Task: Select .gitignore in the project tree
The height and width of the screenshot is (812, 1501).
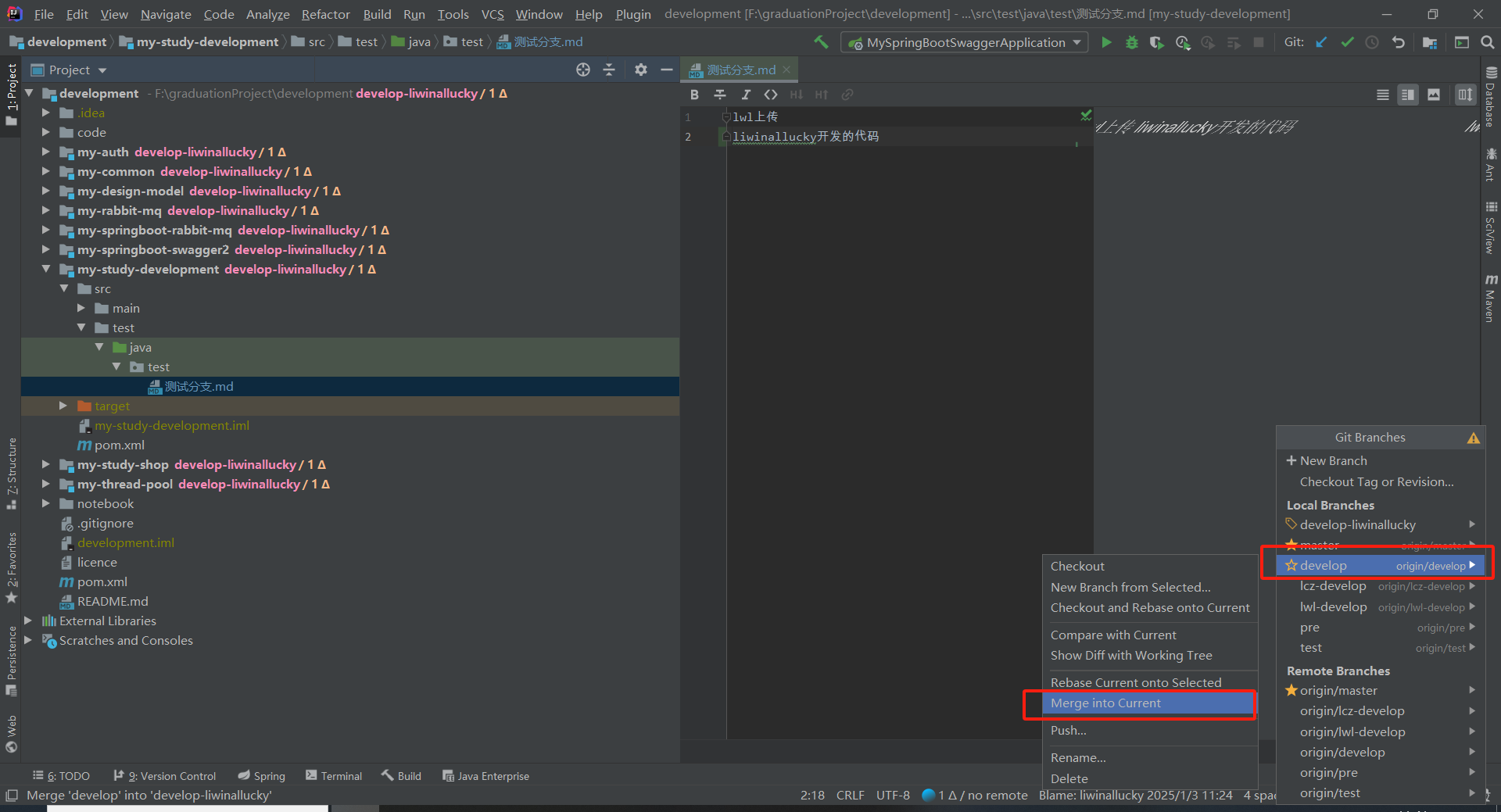Action: click(x=105, y=523)
